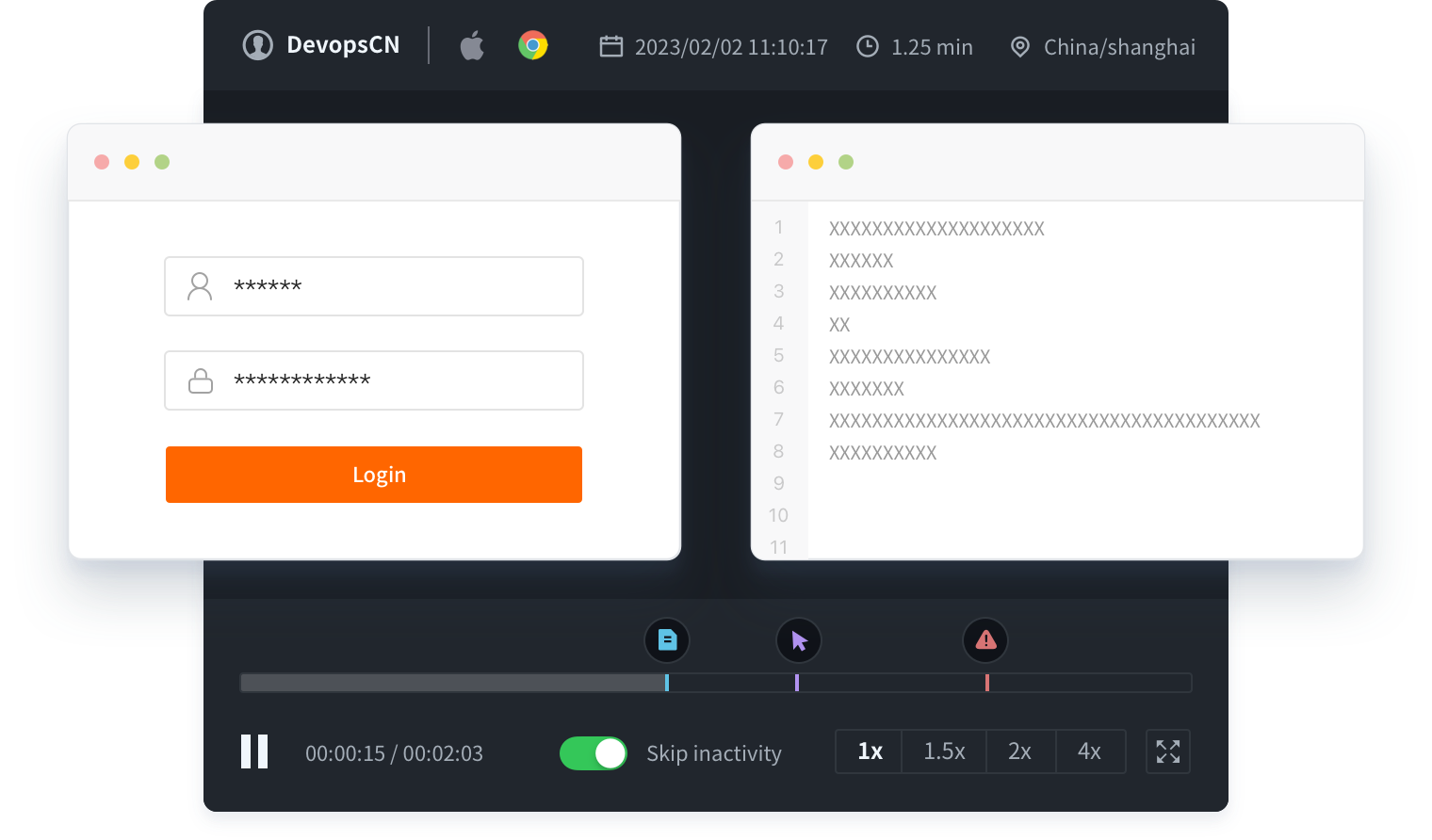This screenshot has height=840, width=1432.
Task: Click the location pin icon beside China/shanghai
Action: [1020, 47]
